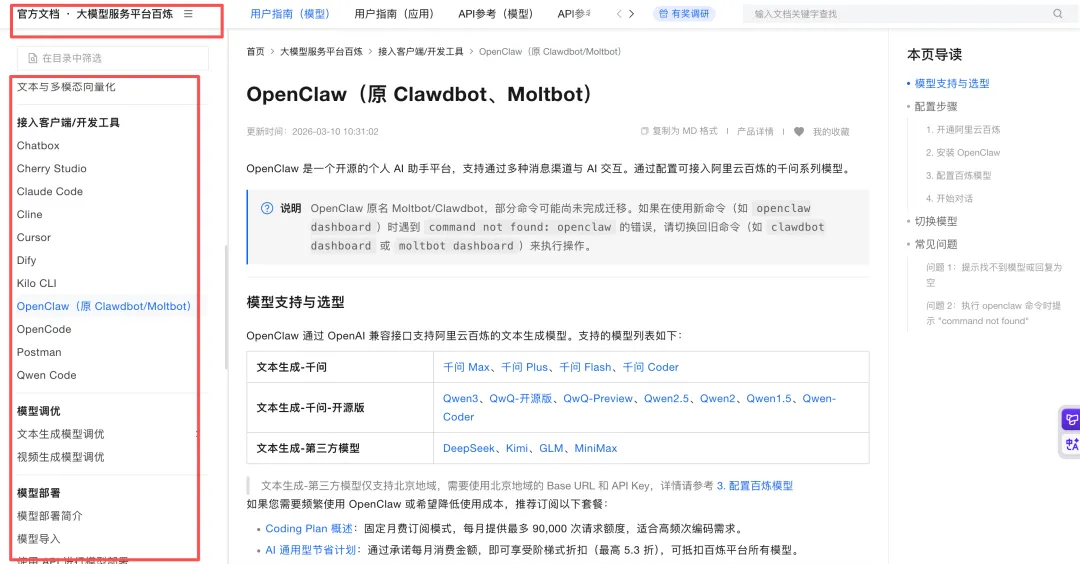Open API参考（模型）tab
This screenshot has height=564, width=1080.
pyautogui.click(x=497, y=14)
